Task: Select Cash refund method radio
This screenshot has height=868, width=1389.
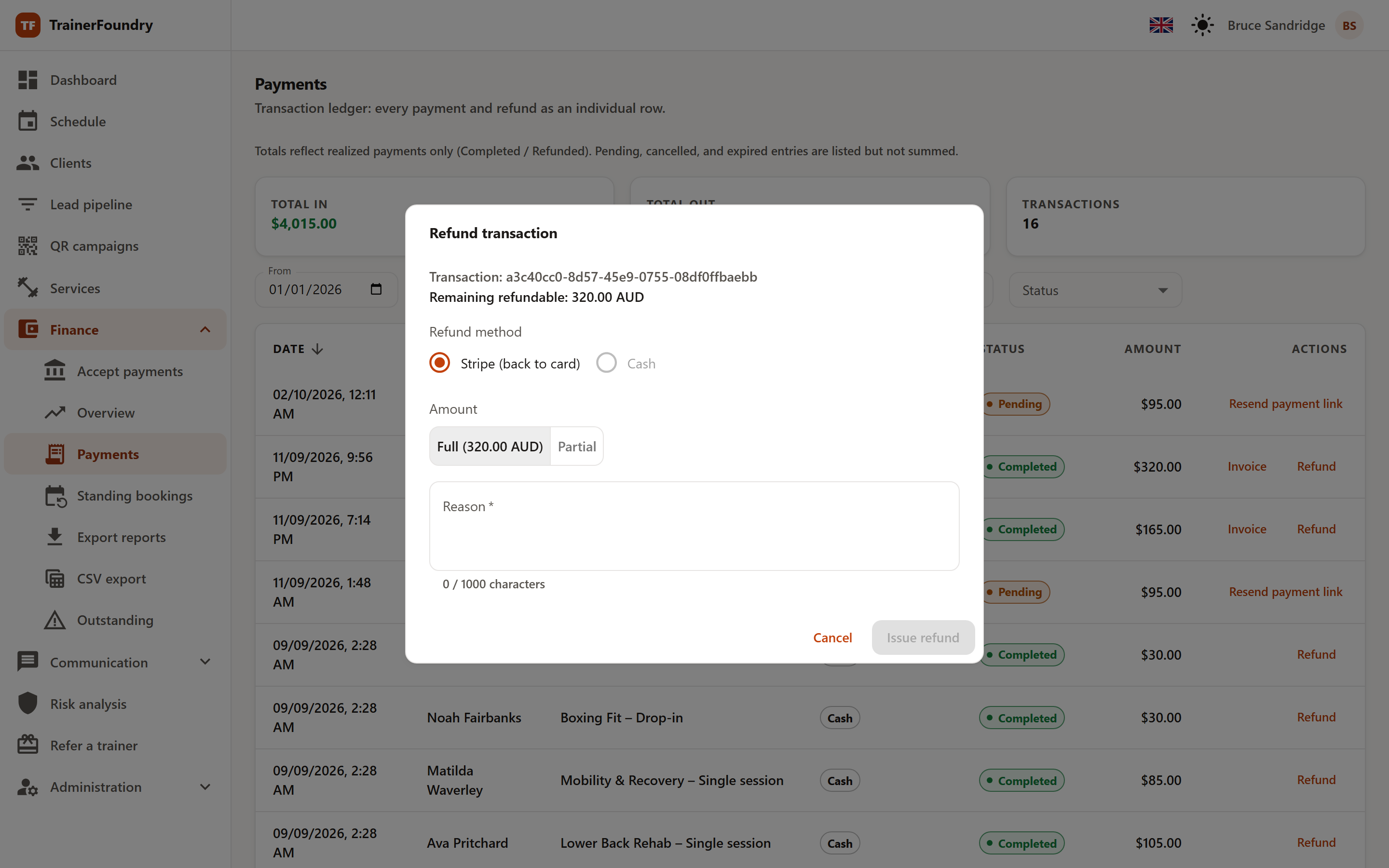Action: (606, 363)
